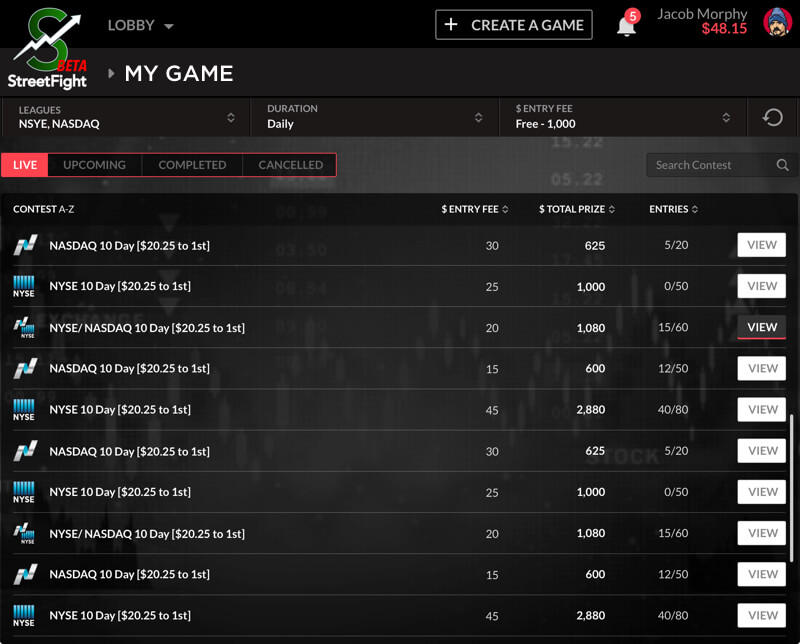Click the arrow icon beside MY GAME
This screenshot has height=644, width=800.
111,73
